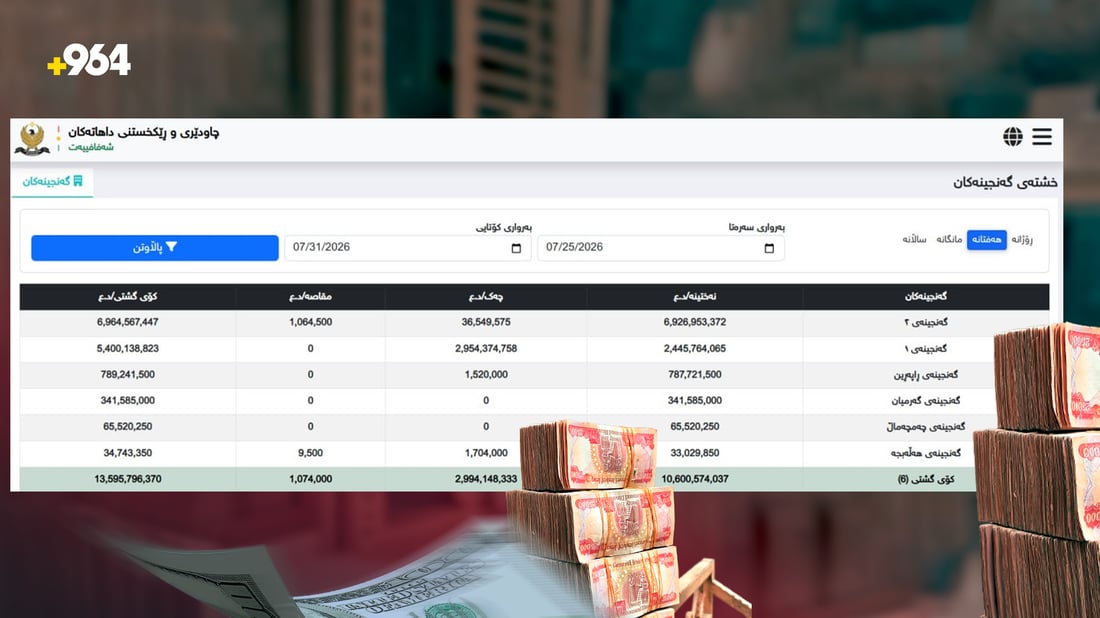Screen dimensions: 1100x618
Task: Click the کۆی گشتی total column header
Action: pos(128,297)
